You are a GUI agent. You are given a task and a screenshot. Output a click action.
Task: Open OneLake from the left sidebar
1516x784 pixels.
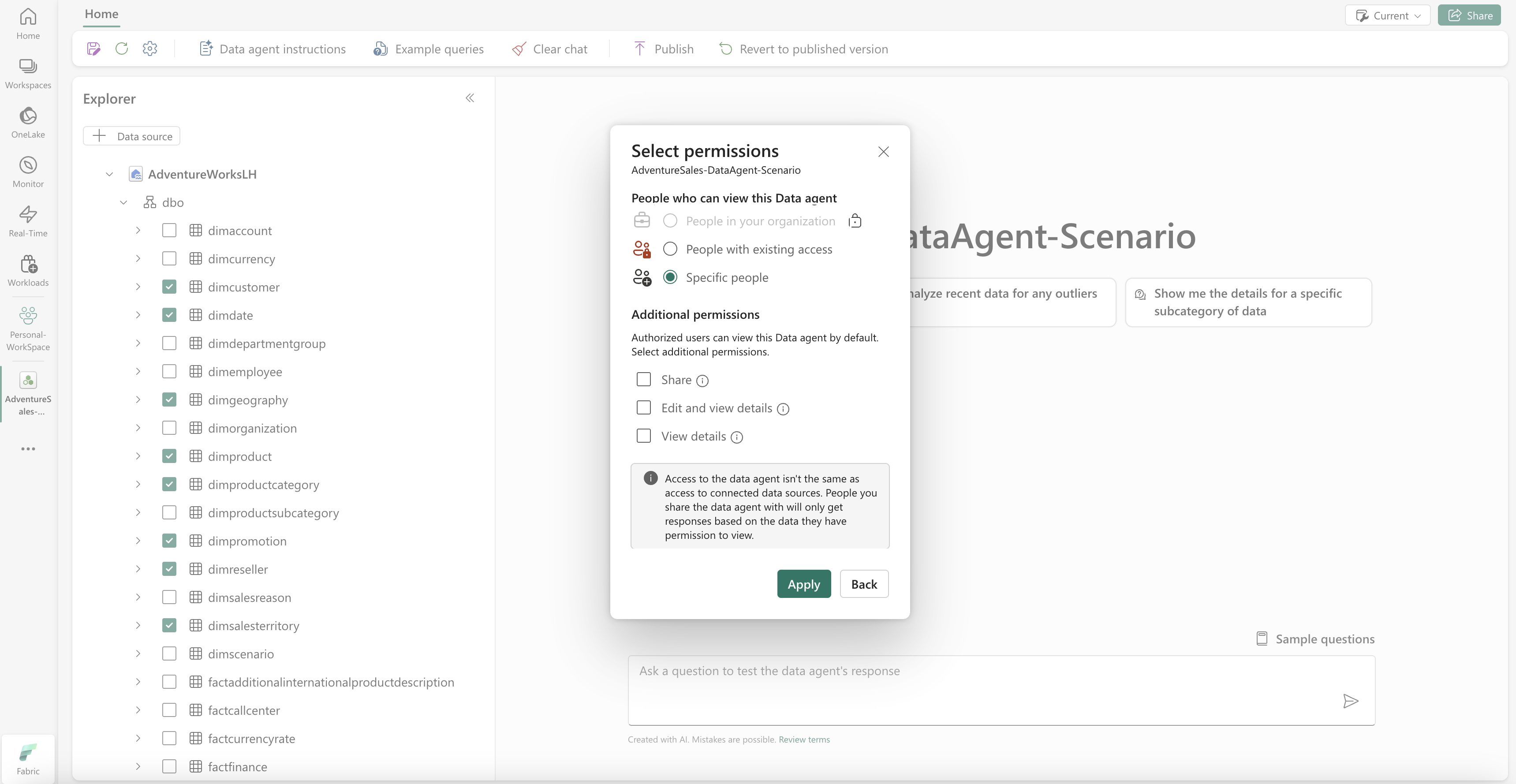28,122
